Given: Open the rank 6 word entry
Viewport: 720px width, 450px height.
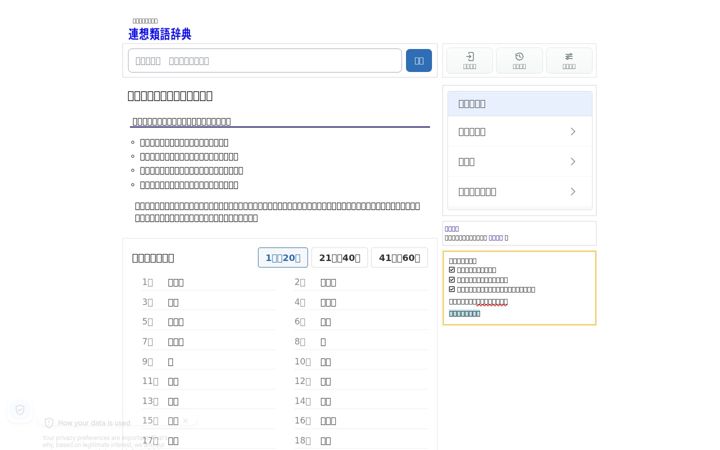Looking at the screenshot, I should coord(326,322).
